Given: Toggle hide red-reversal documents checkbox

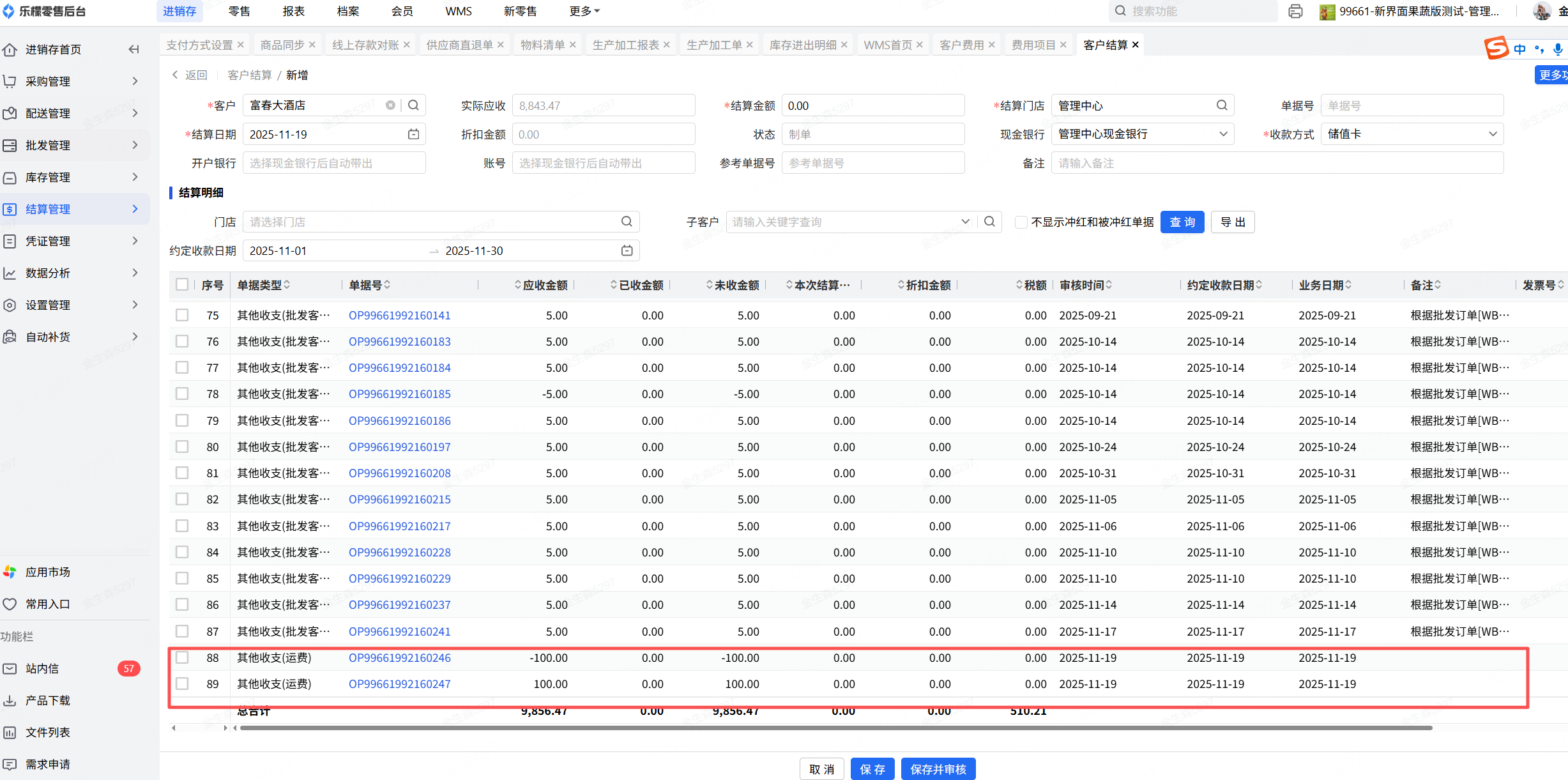Looking at the screenshot, I should [x=1021, y=222].
